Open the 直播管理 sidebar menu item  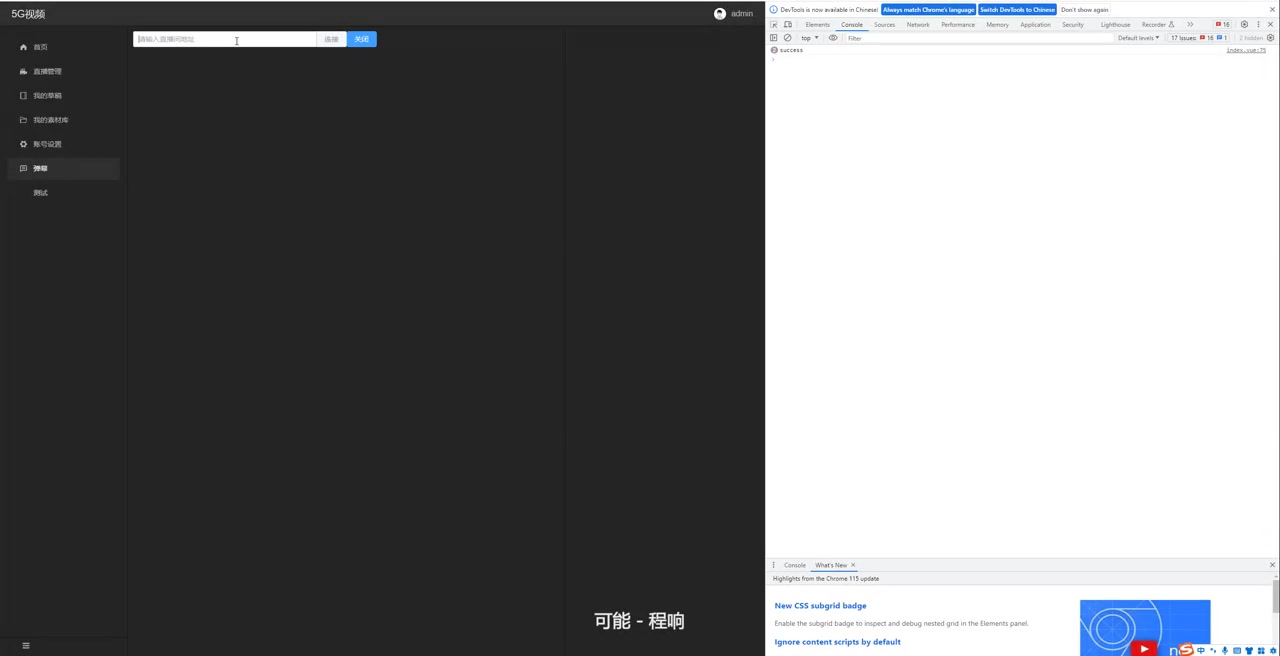coord(47,72)
